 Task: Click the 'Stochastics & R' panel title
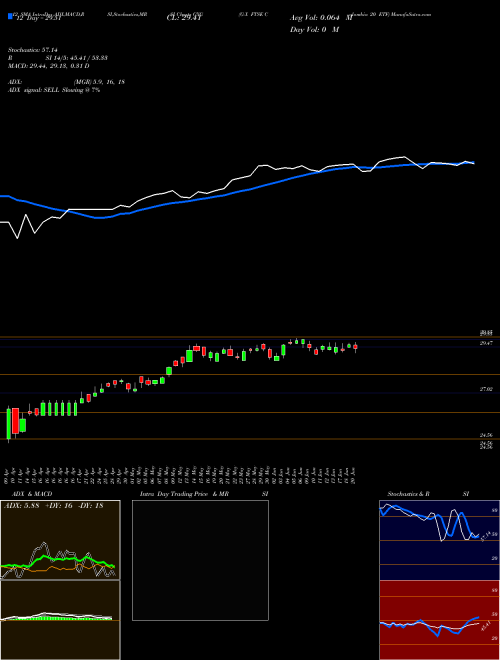(x=408, y=494)
